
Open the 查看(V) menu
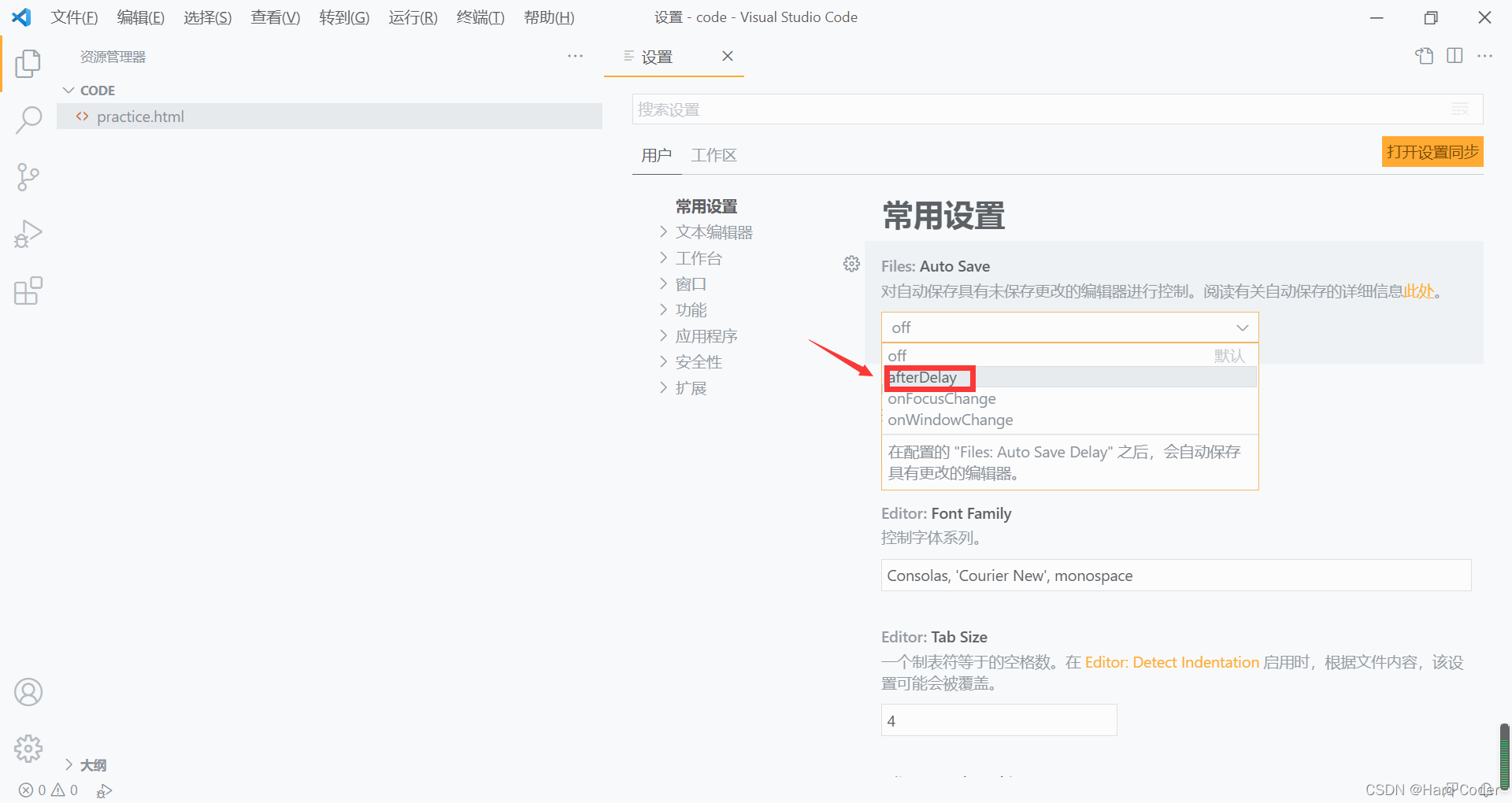click(x=276, y=17)
